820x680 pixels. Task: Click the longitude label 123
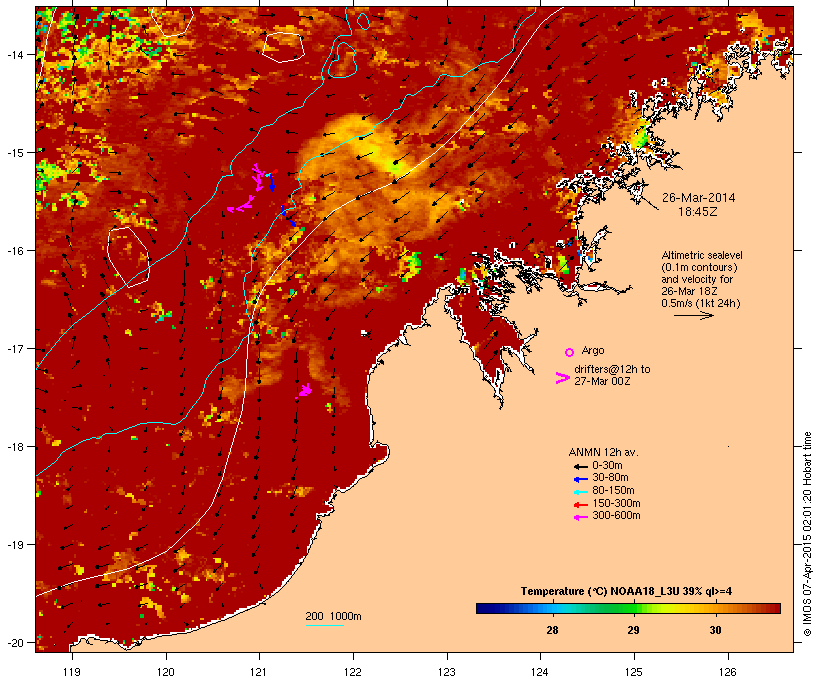447,672
